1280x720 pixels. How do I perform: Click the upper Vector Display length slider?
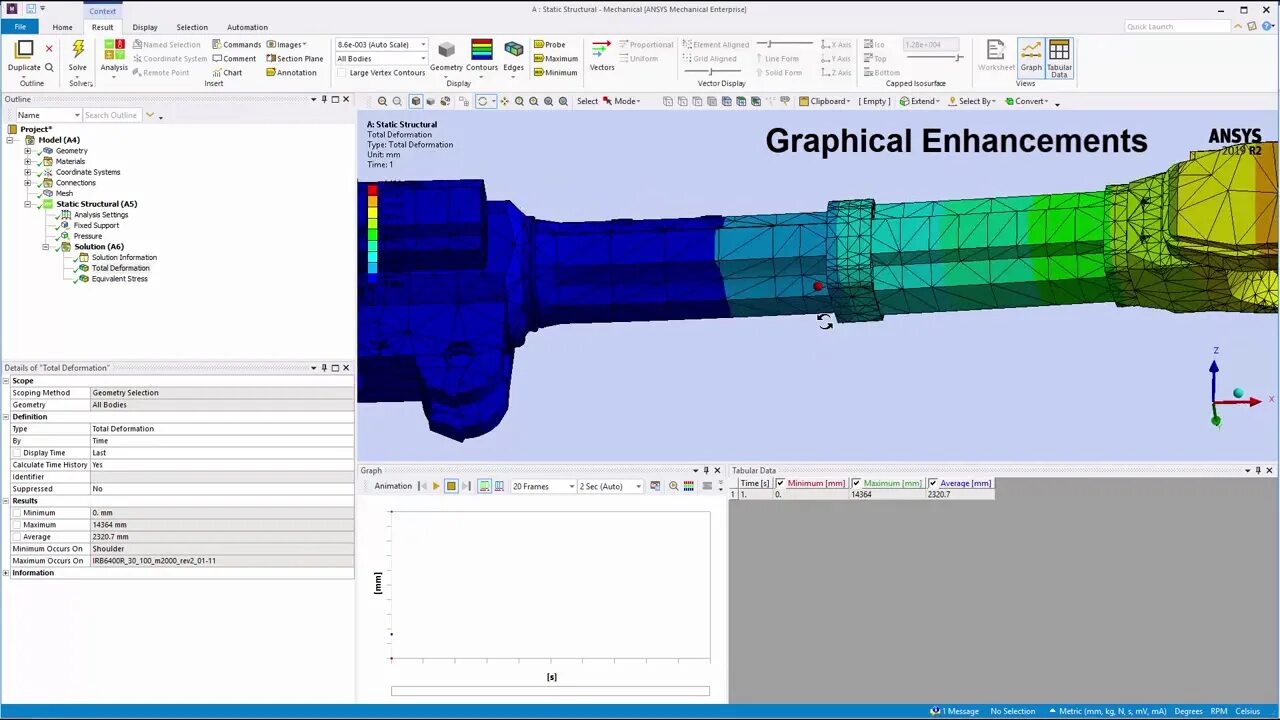[x=783, y=44]
